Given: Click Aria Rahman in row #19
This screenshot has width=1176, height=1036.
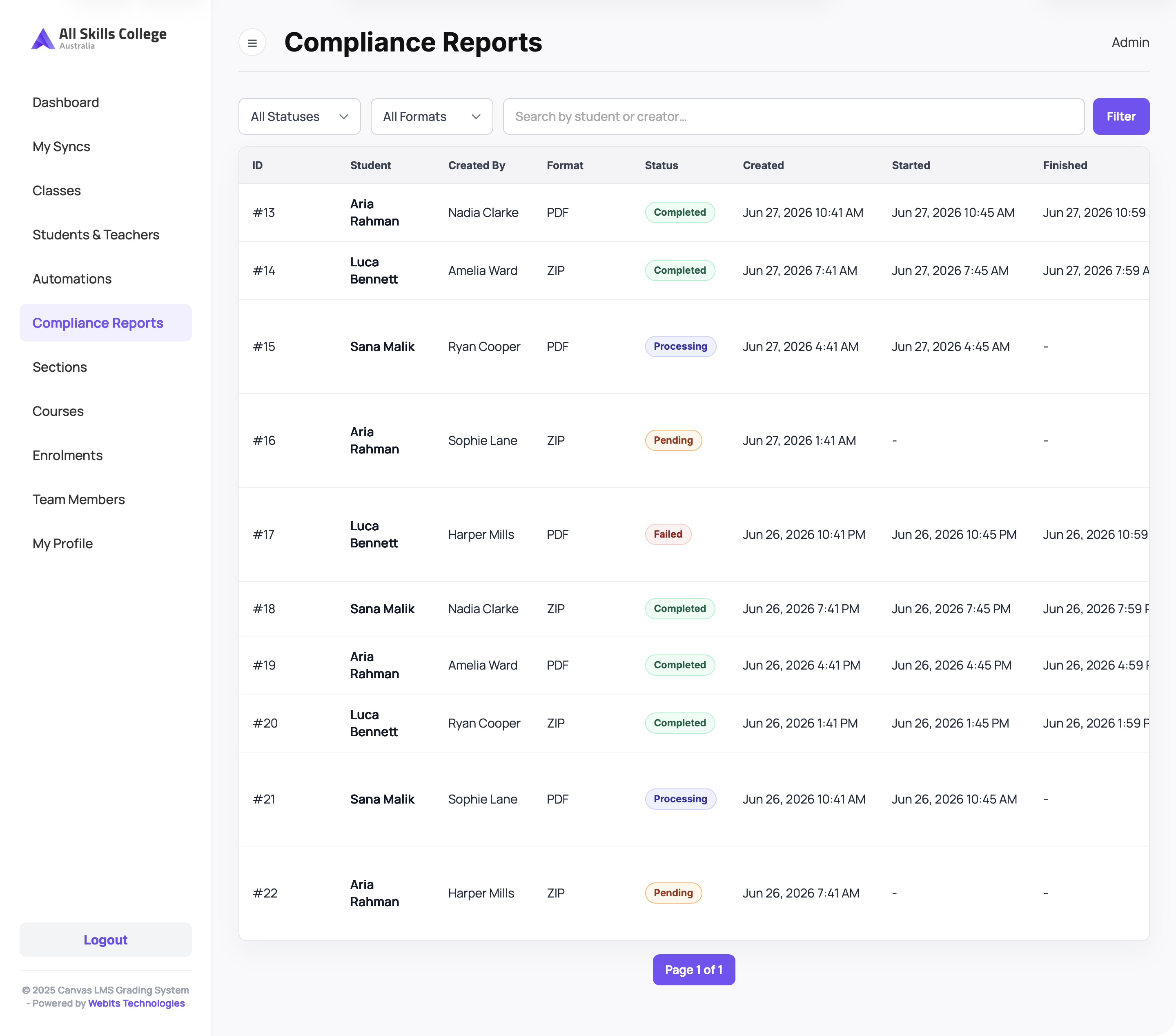Looking at the screenshot, I should pyautogui.click(x=374, y=665).
